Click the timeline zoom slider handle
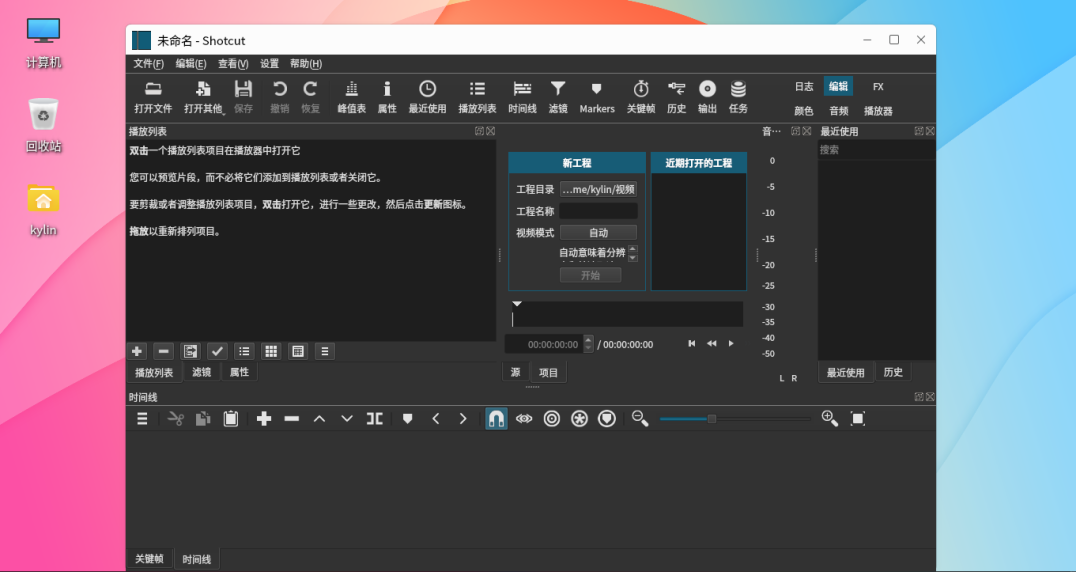 (712, 418)
